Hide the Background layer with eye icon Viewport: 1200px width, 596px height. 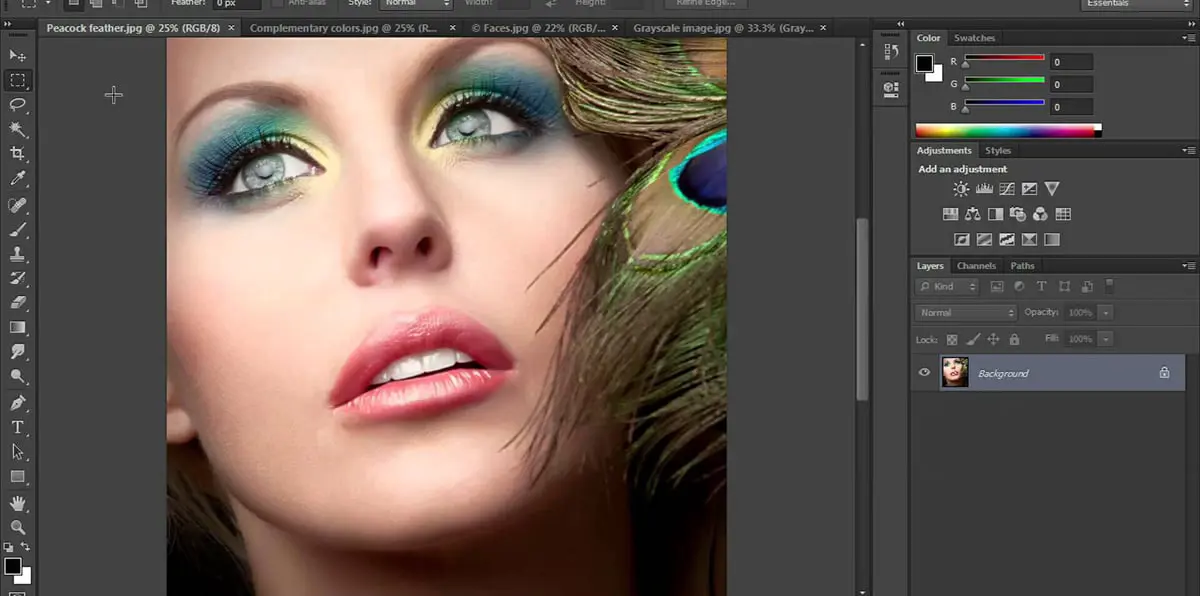pos(924,373)
